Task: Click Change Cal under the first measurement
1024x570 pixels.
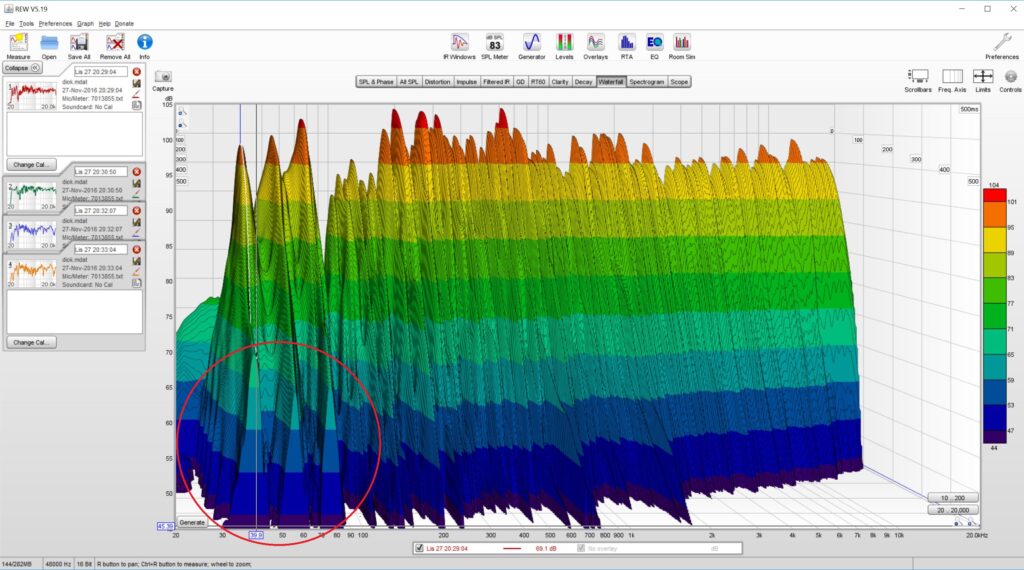Action: 31,165
